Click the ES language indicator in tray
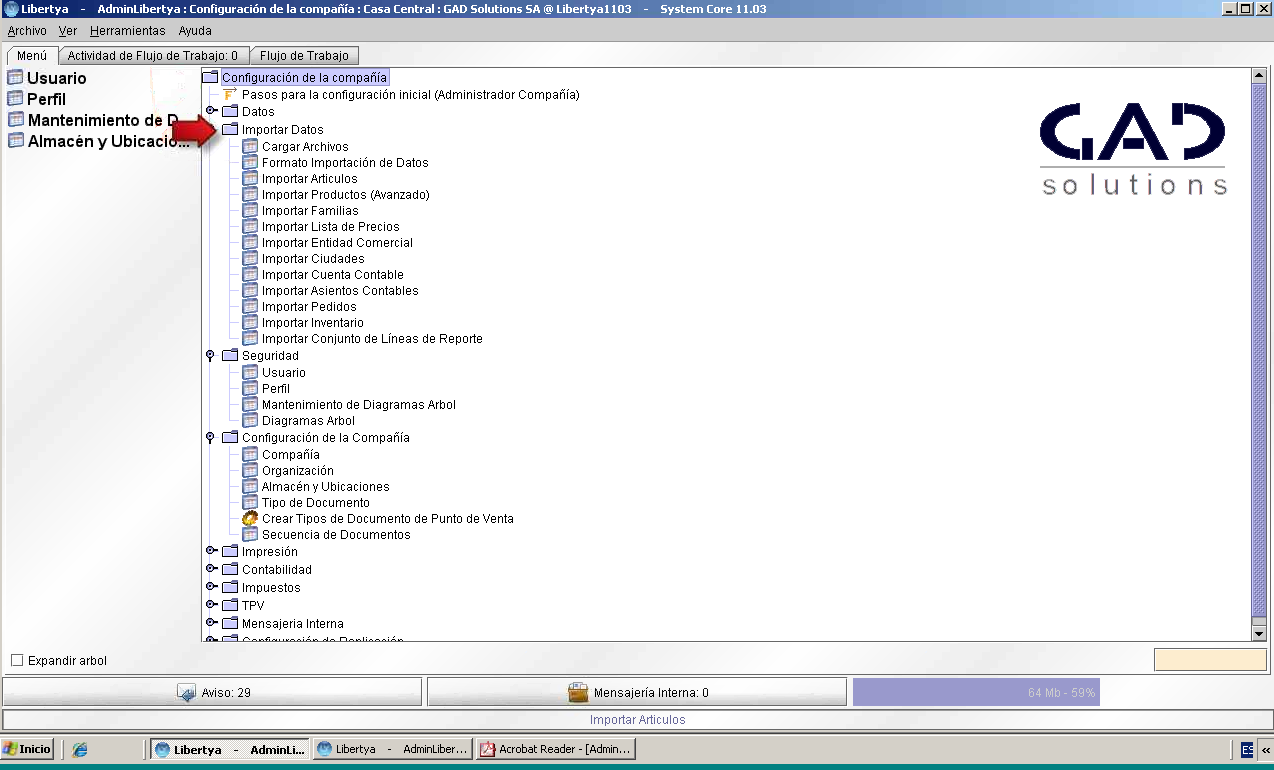This screenshot has width=1274, height=770. [x=1247, y=749]
